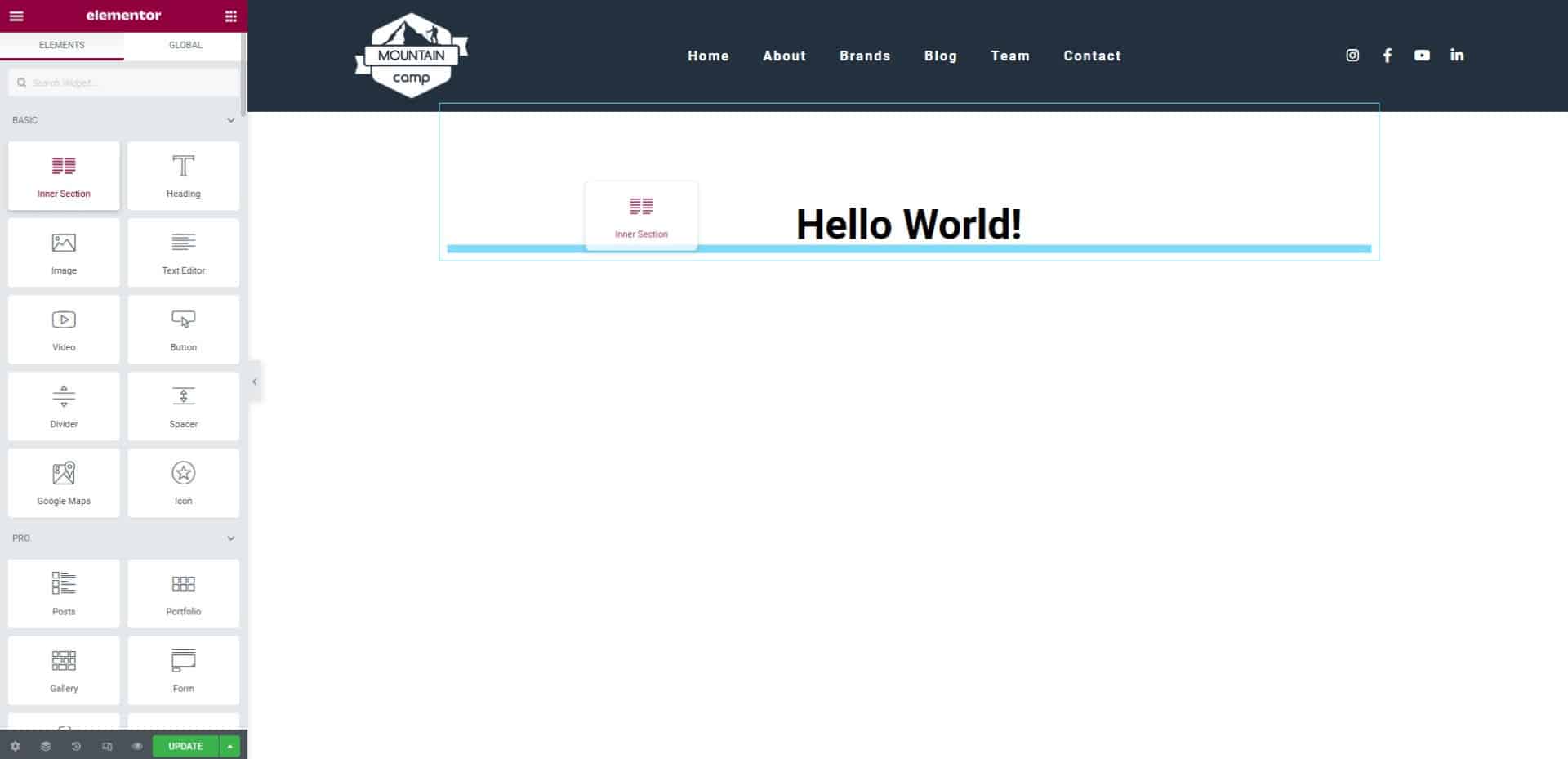Hide the Elementor side panel
Viewport: 1568px width, 759px height.
pyautogui.click(x=255, y=382)
